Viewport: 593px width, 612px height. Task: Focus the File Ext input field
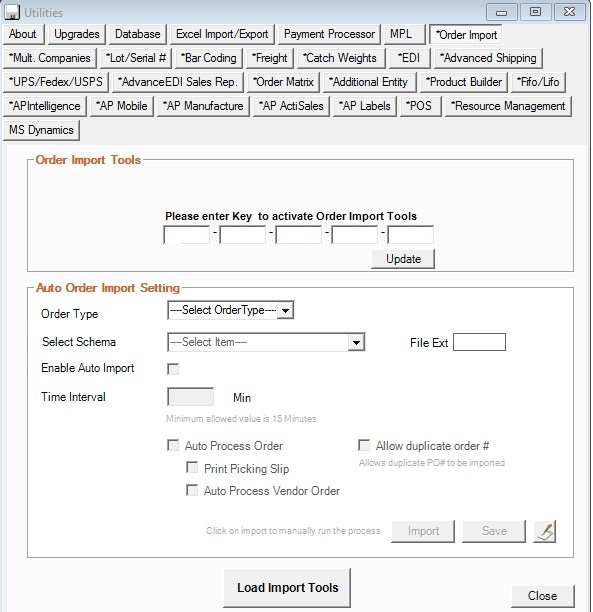coord(479,342)
